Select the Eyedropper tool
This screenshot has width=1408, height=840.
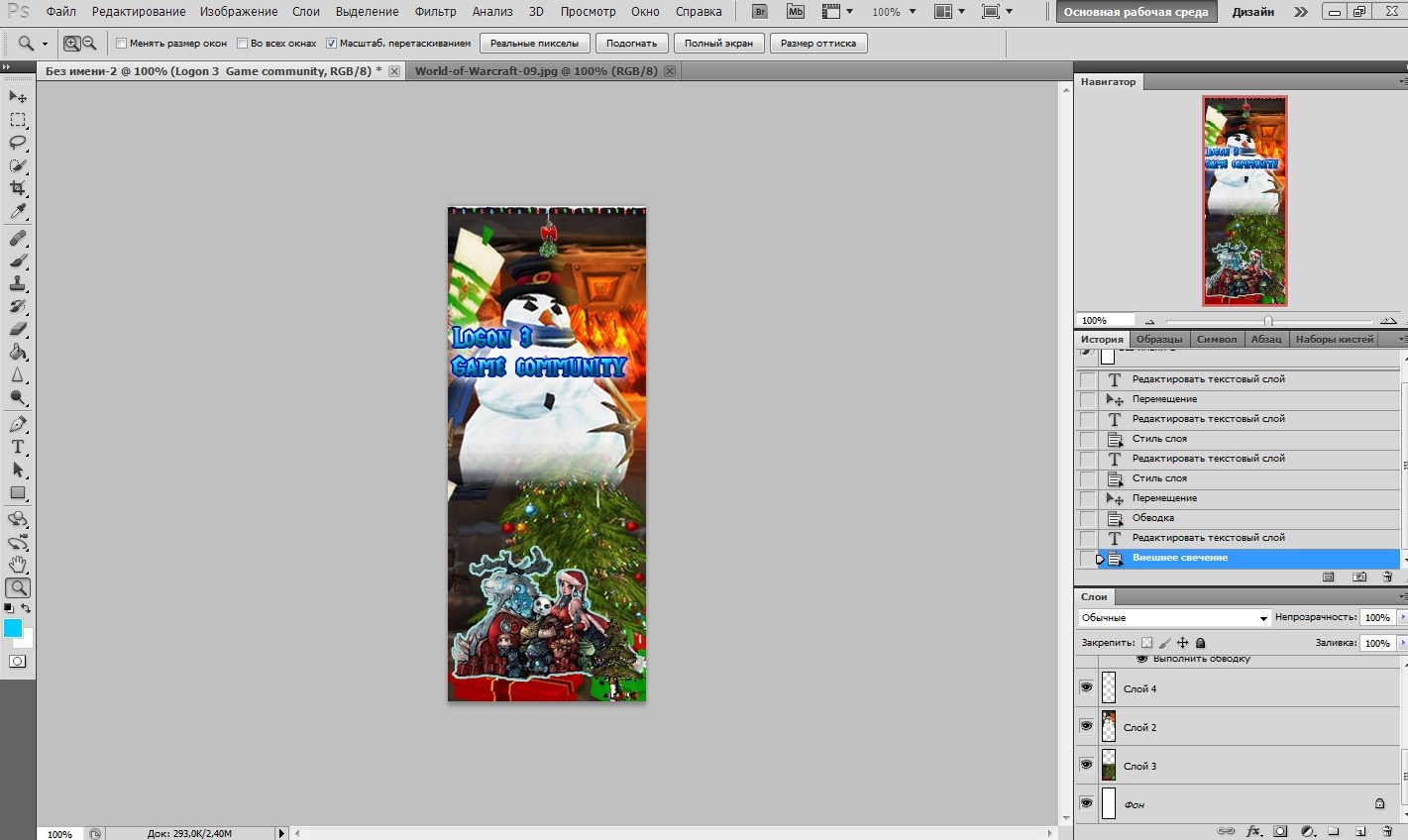[18, 212]
